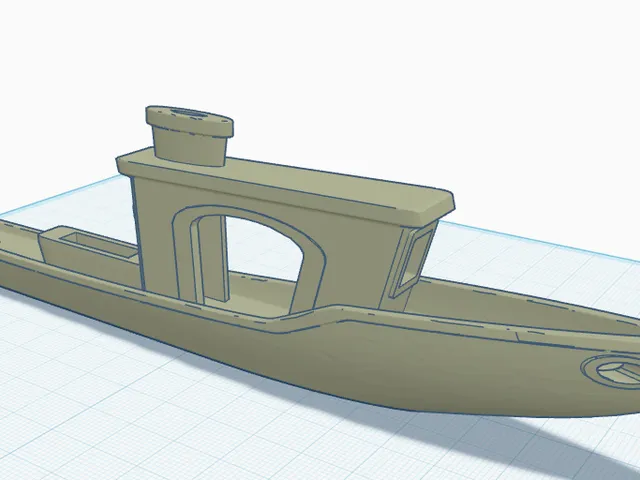Screen dimensions: 640x480
Task: Select the arched cabin doorway frame
Action: [250, 261]
